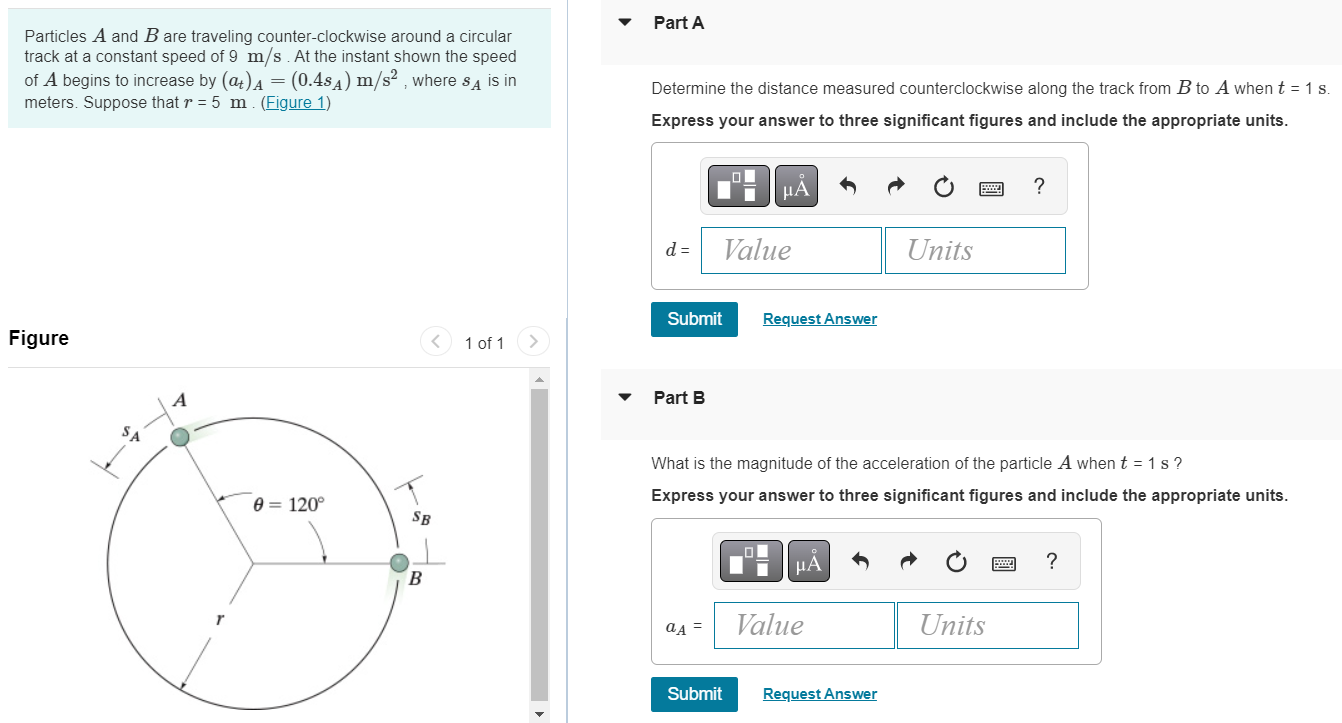Click the next figure arrow
The height and width of the screenshot is (723, 1342).
533,341
